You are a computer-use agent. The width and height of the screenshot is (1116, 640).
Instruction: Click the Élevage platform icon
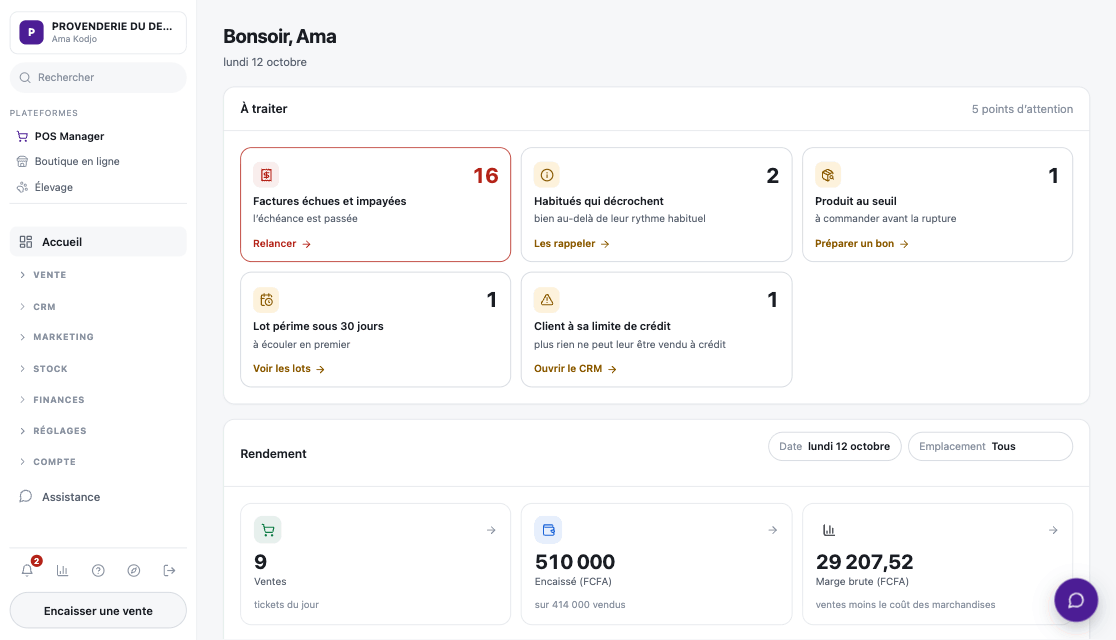tap(23, 187)
